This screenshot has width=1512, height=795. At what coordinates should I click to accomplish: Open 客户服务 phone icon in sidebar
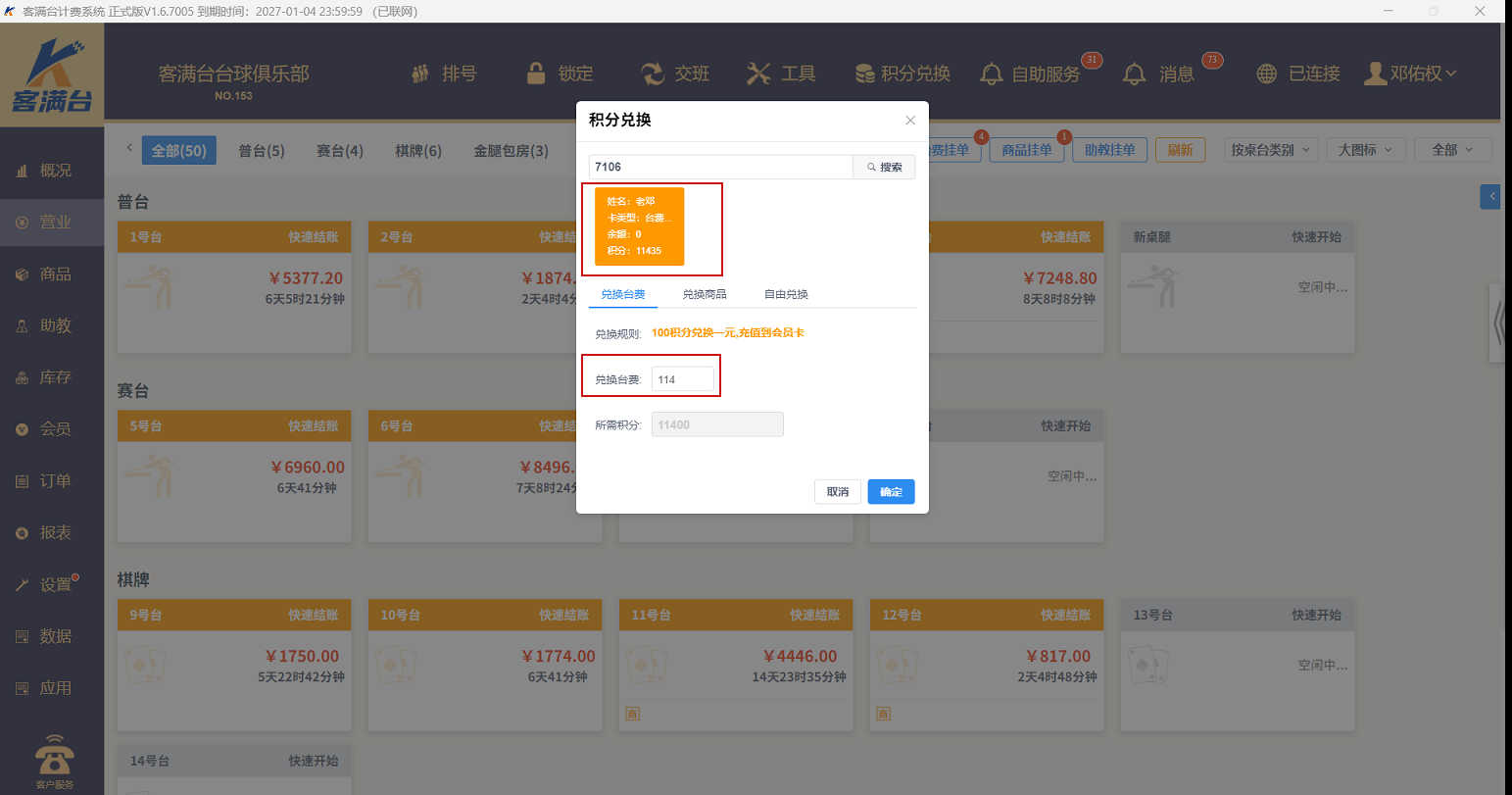point(54,758)
